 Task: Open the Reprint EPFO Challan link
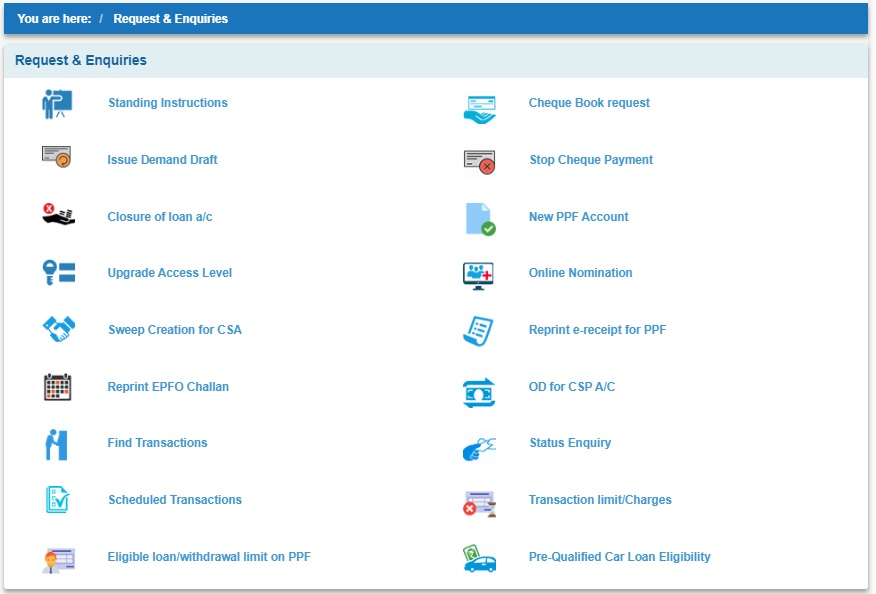pos(168,387)
